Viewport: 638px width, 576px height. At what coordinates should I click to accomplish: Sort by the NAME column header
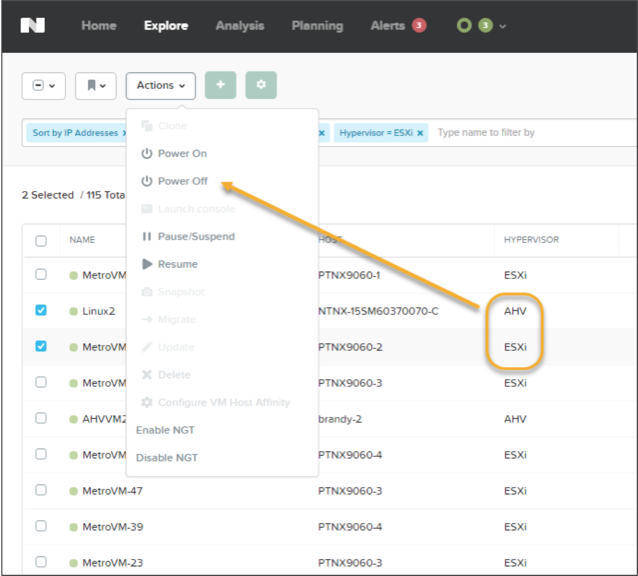(x=82, y=240)
